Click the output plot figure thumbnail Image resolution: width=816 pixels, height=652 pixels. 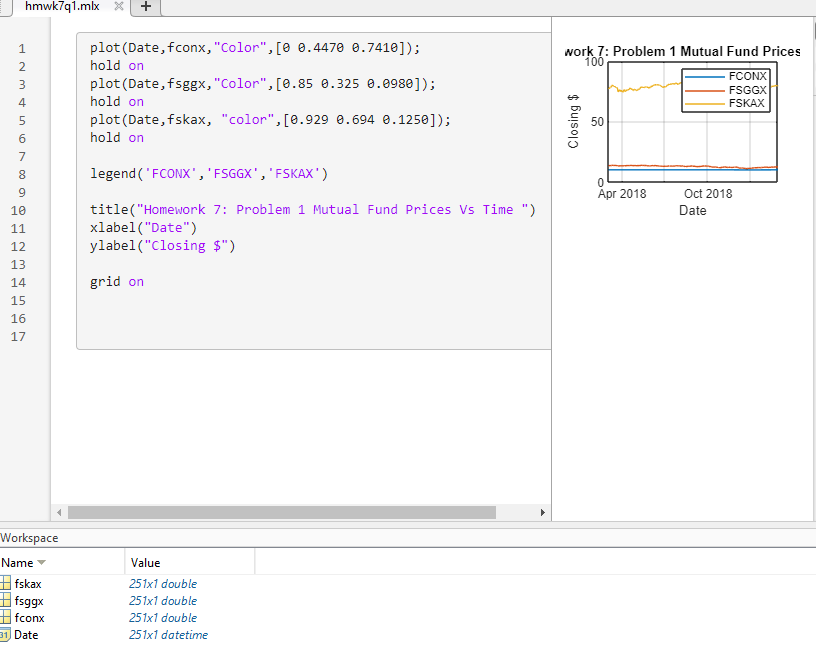coord(683,131)
